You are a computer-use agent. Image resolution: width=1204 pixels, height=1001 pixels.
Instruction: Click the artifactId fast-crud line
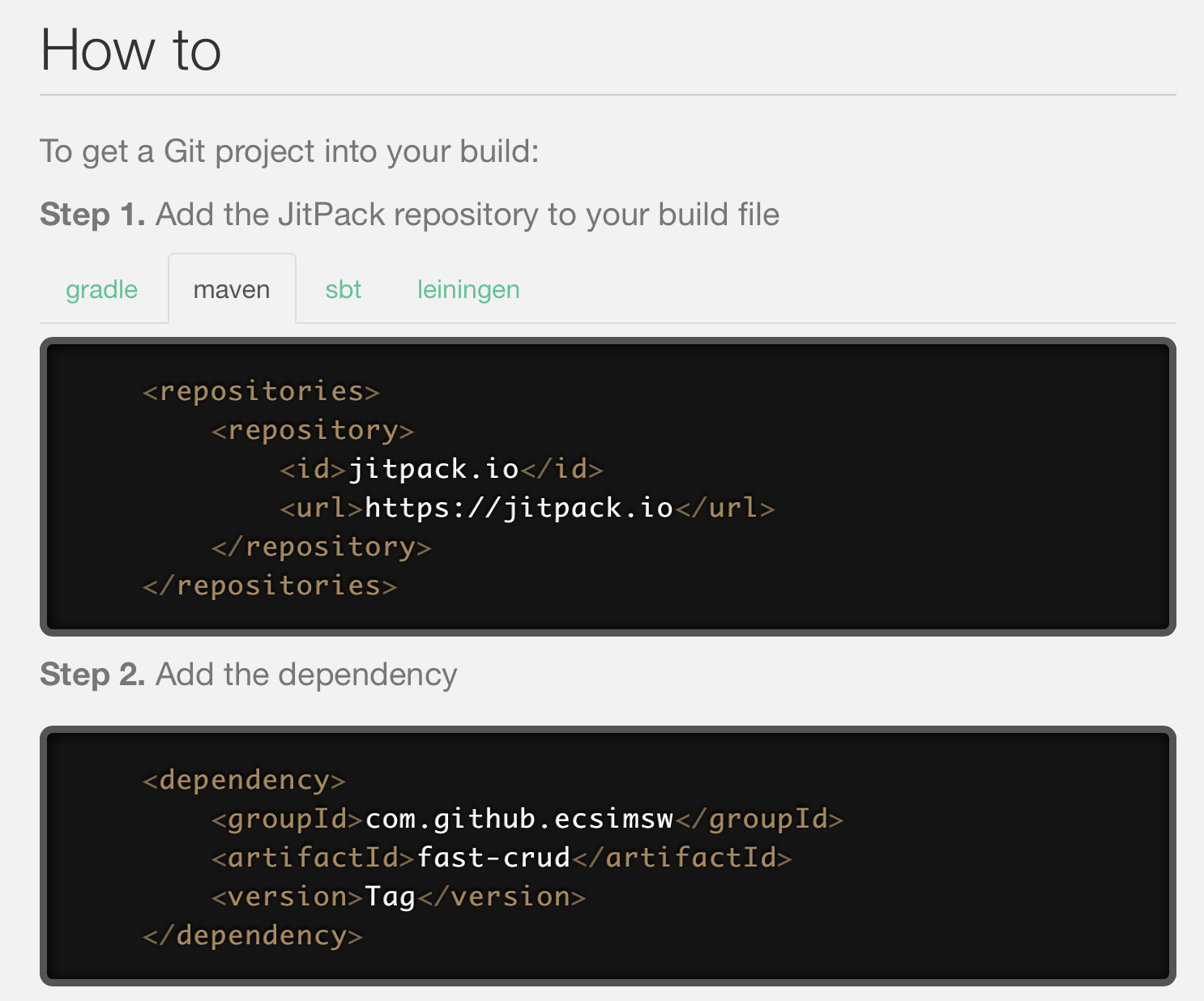[x=502, y=858]
